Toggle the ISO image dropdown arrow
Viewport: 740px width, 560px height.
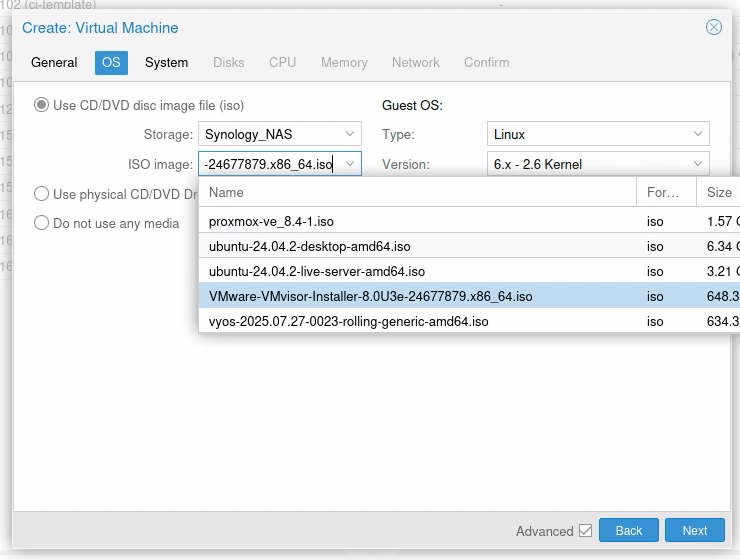tap(350, 164)
